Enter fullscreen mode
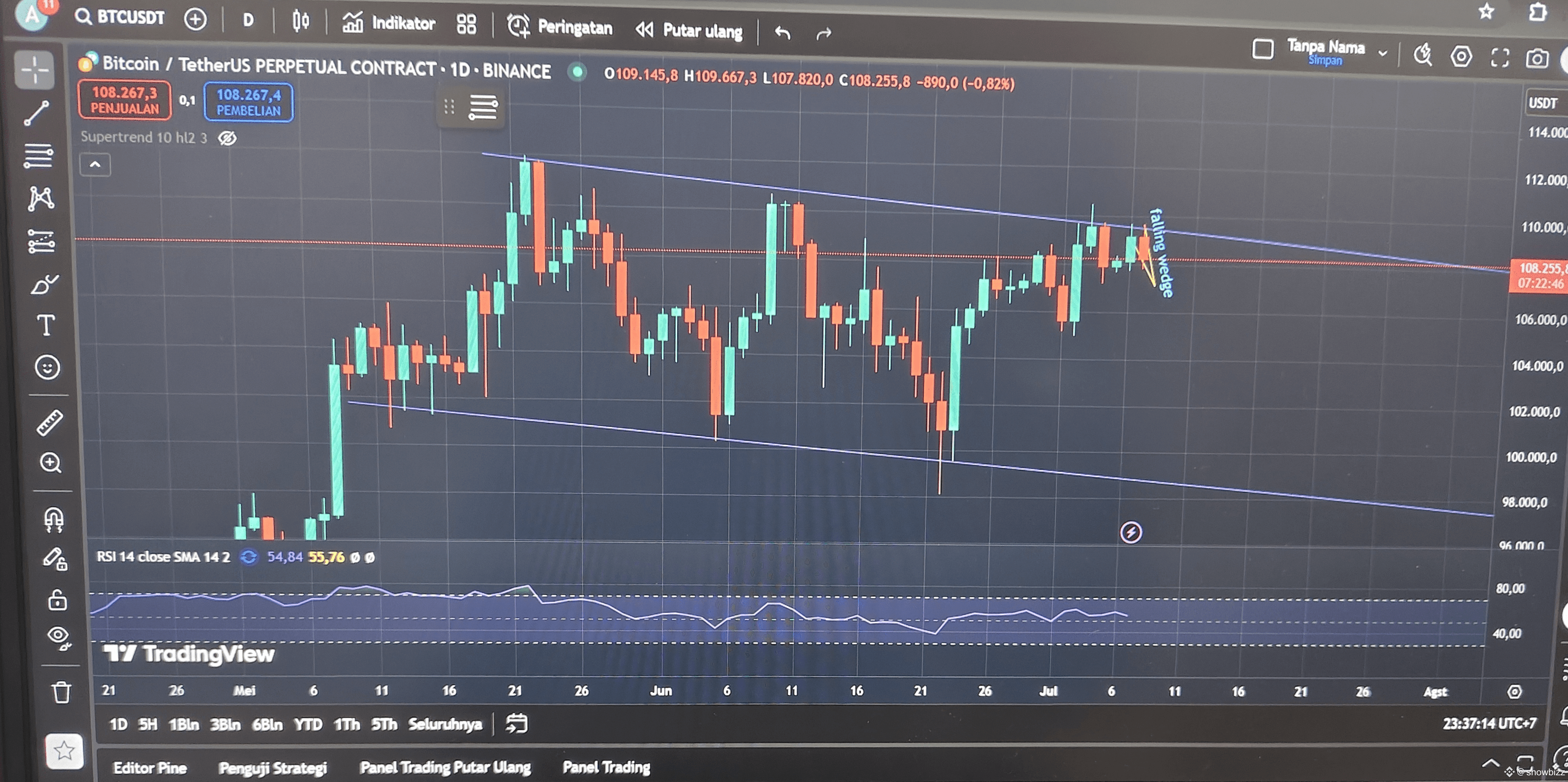Viewport: 1568px width, 782px height. 1500,58
